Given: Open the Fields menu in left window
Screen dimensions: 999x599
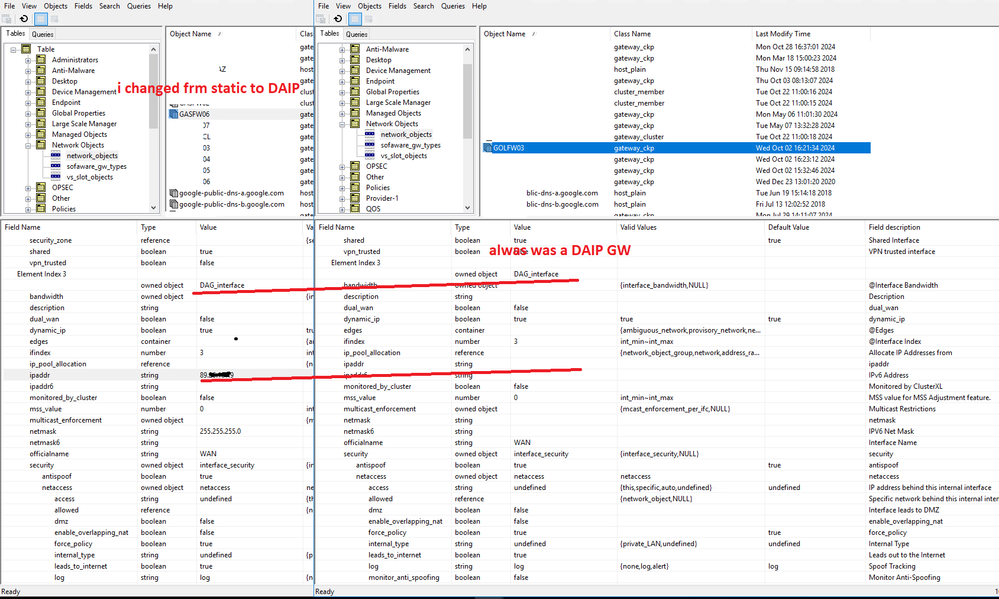Looking at the screenshot, I should pyautogui.click(x=81, y=6).
